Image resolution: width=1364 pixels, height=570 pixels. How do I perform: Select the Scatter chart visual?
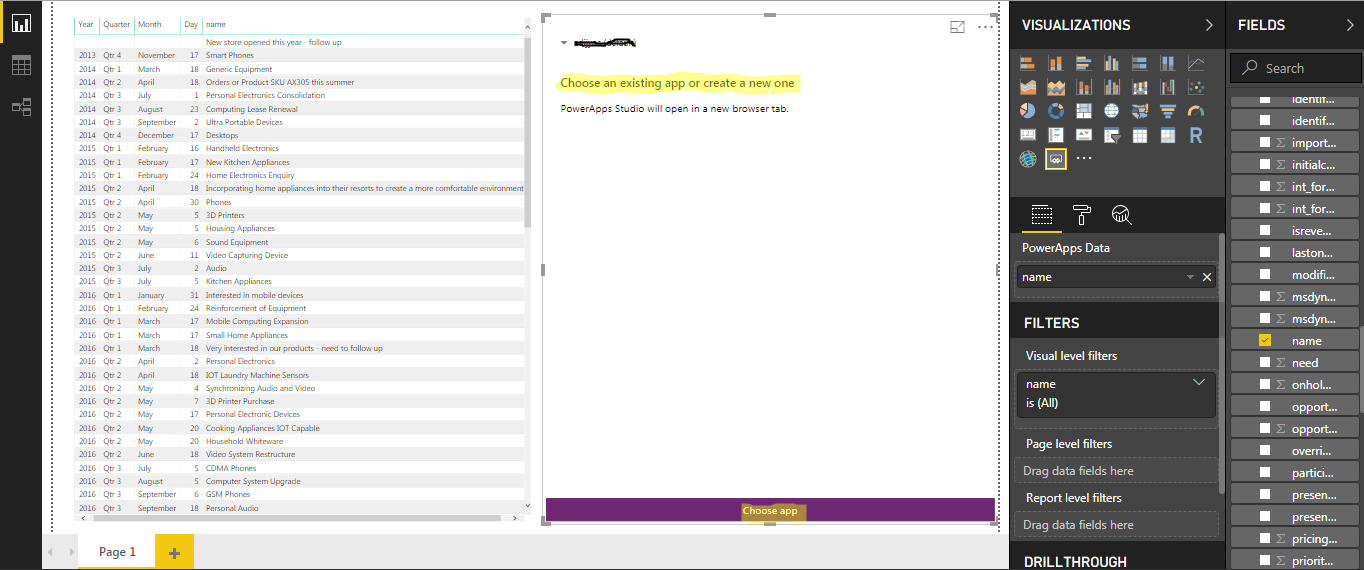[x=1196, y=87]
